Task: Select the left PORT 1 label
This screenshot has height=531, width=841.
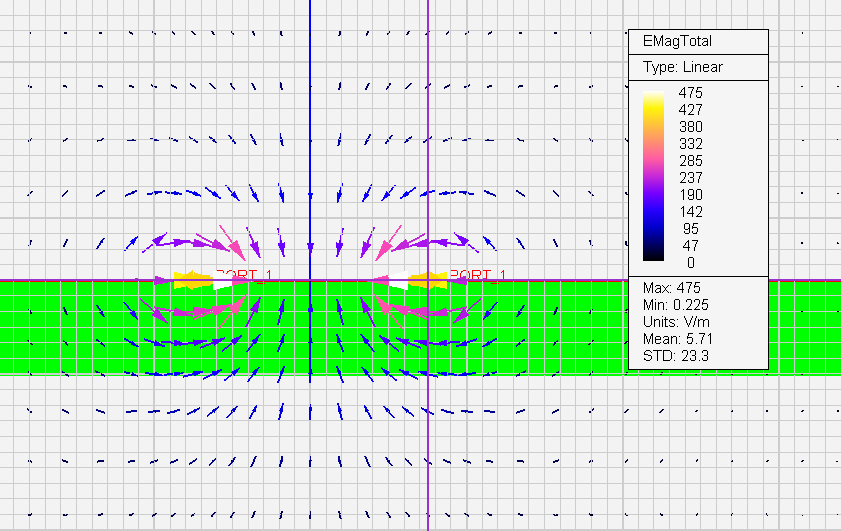Action: point(243,274)
